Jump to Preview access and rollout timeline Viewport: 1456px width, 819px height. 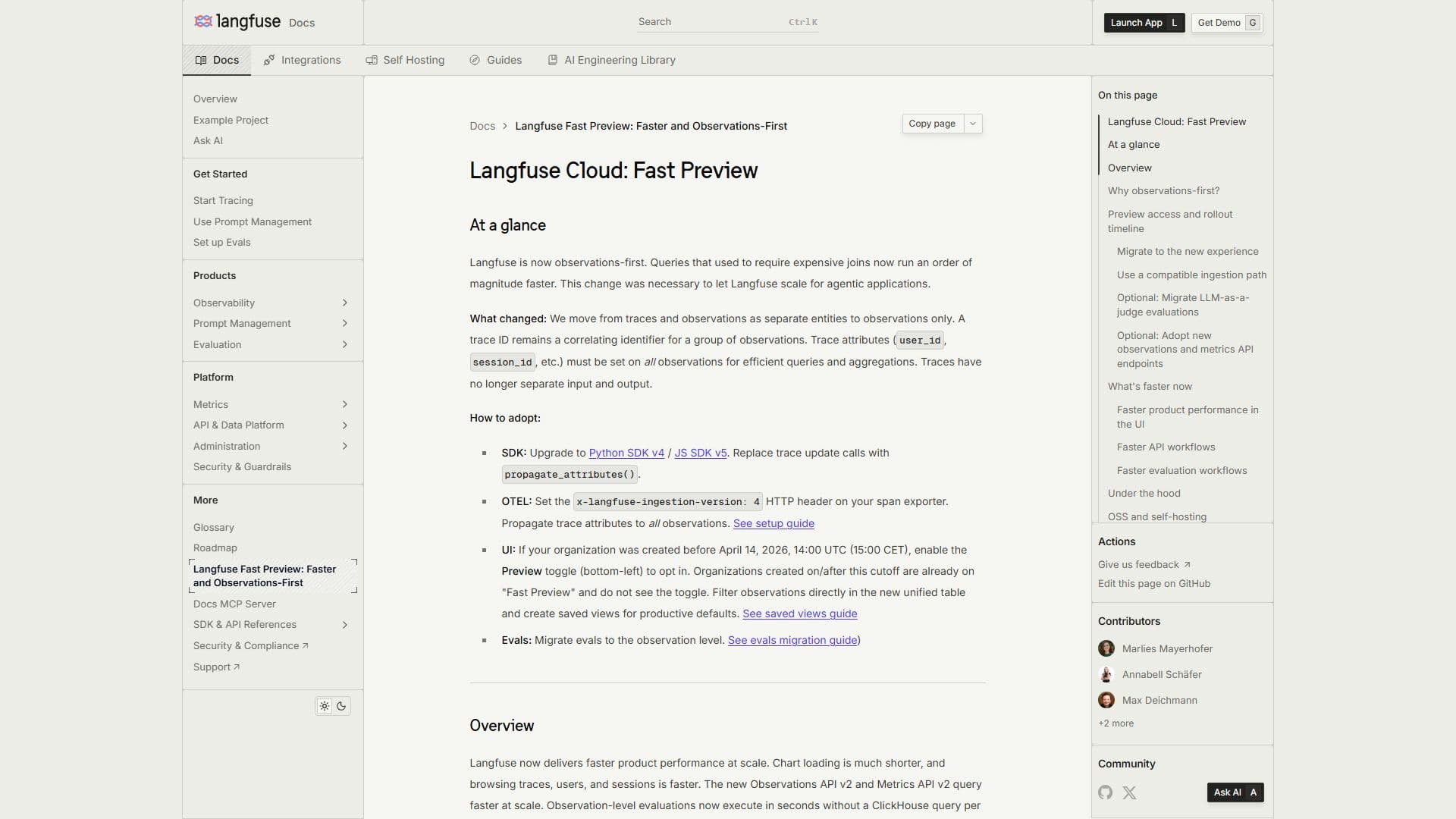pos(1170,221)
